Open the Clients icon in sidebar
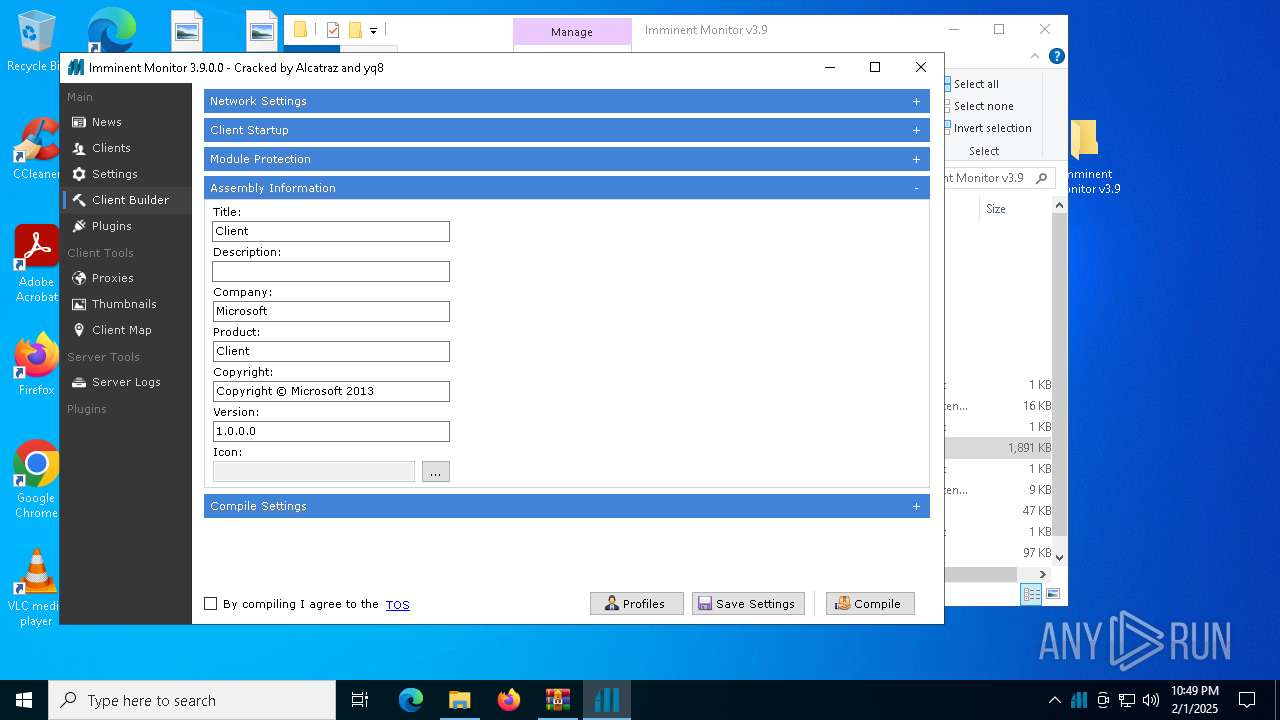This screenshot has width=1280, height=720. click(x=79, y=148)
